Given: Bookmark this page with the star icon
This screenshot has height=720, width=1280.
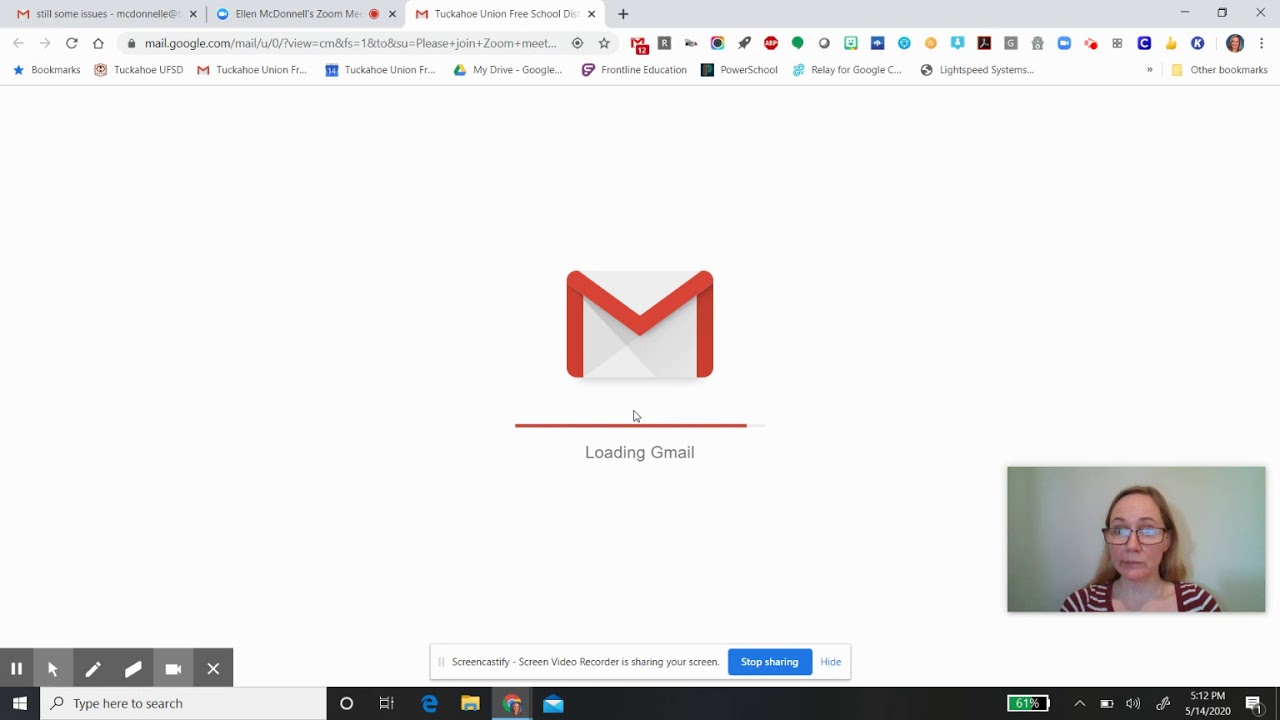Looking at the screenshot, I should pyautogui.click(x=604, y=43).
